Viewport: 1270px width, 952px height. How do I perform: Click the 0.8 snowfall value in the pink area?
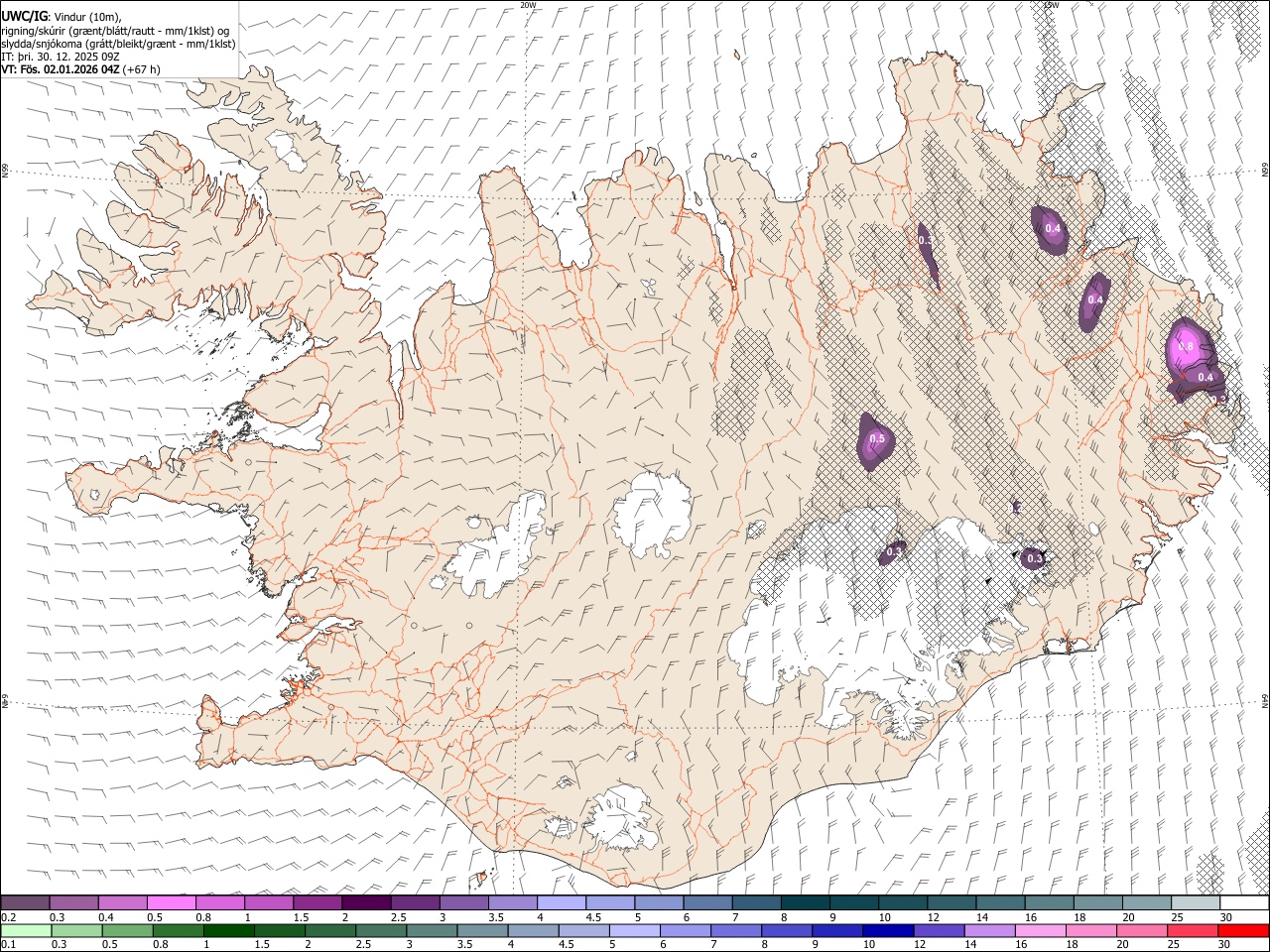pos(1185,346)
